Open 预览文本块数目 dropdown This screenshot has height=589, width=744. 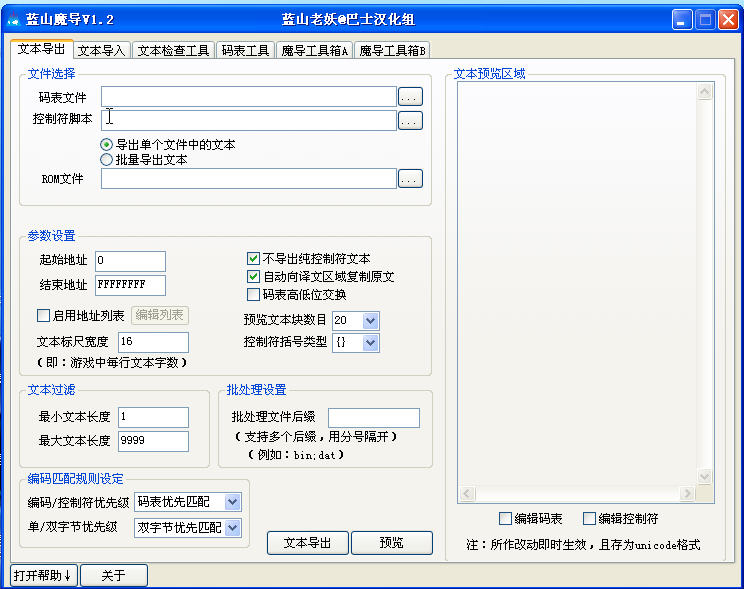tap(370, 321)
